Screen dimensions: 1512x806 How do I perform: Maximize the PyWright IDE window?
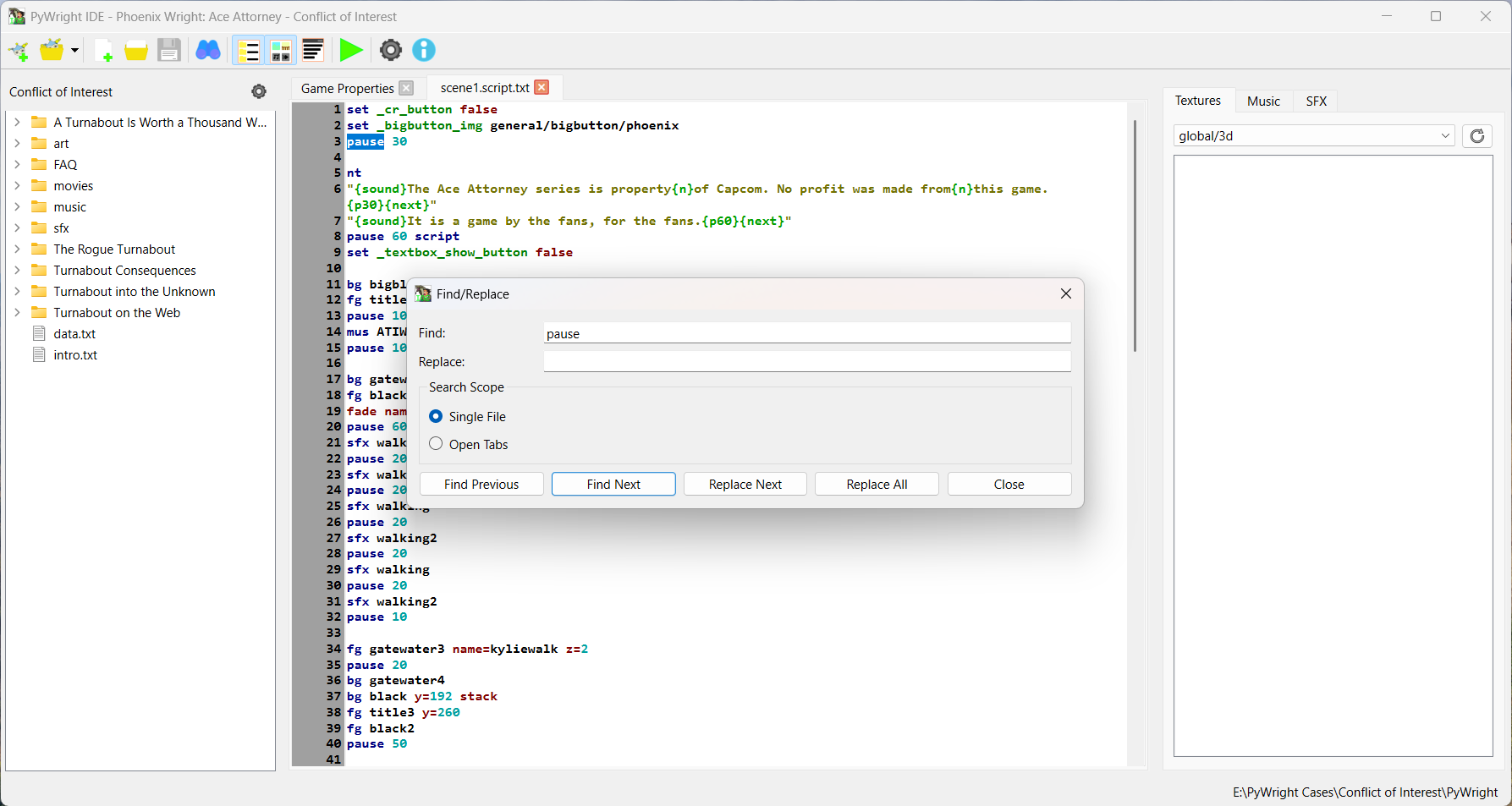1436,16
